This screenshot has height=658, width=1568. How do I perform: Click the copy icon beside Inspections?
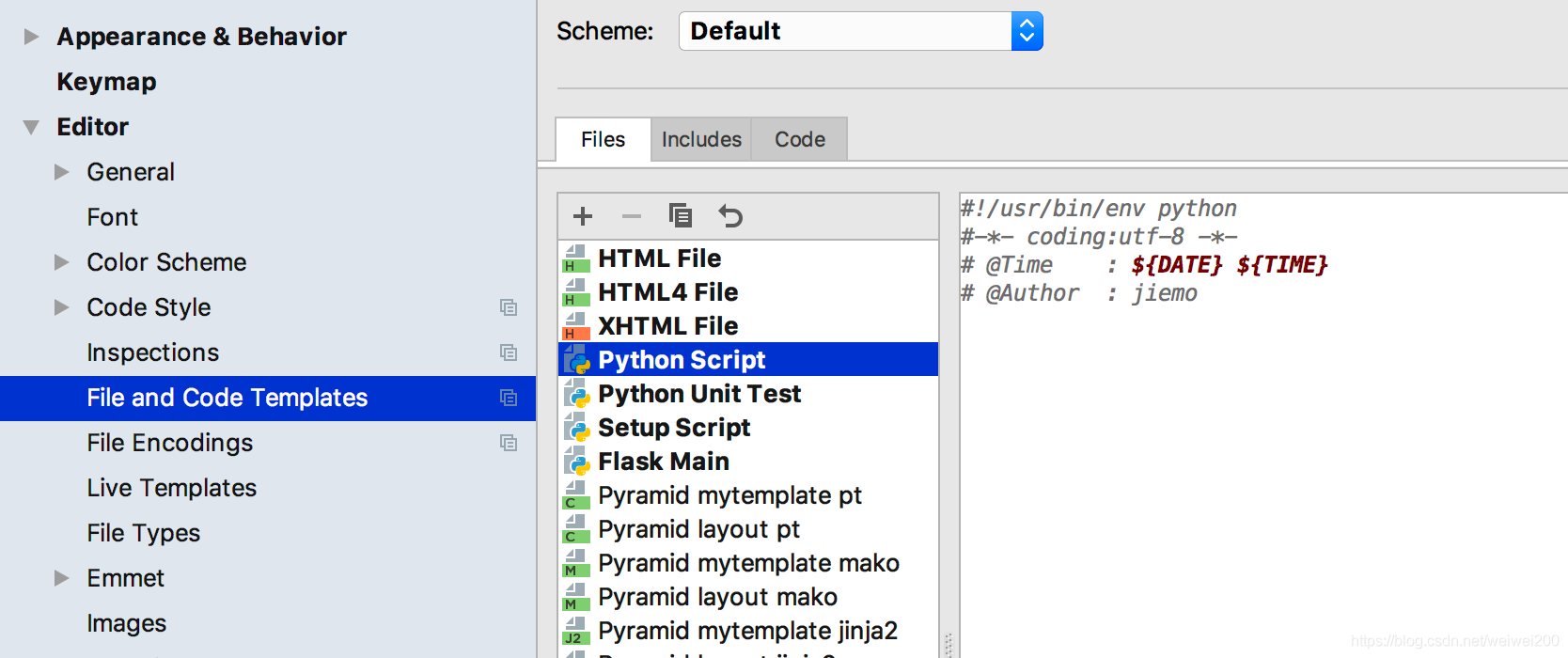point(509,352)
